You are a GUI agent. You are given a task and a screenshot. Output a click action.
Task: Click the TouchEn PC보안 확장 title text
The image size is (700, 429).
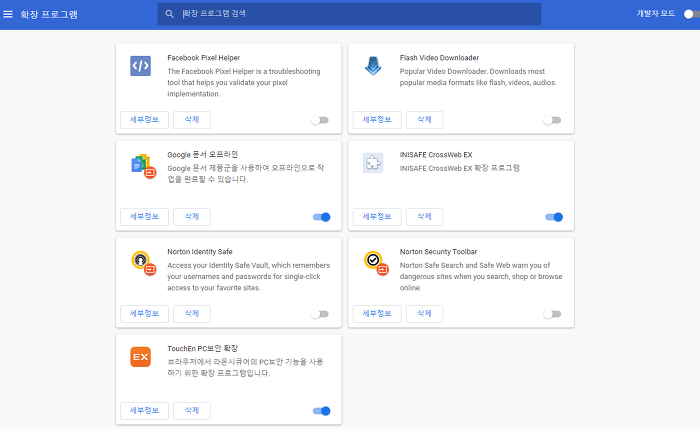[203, 348]
